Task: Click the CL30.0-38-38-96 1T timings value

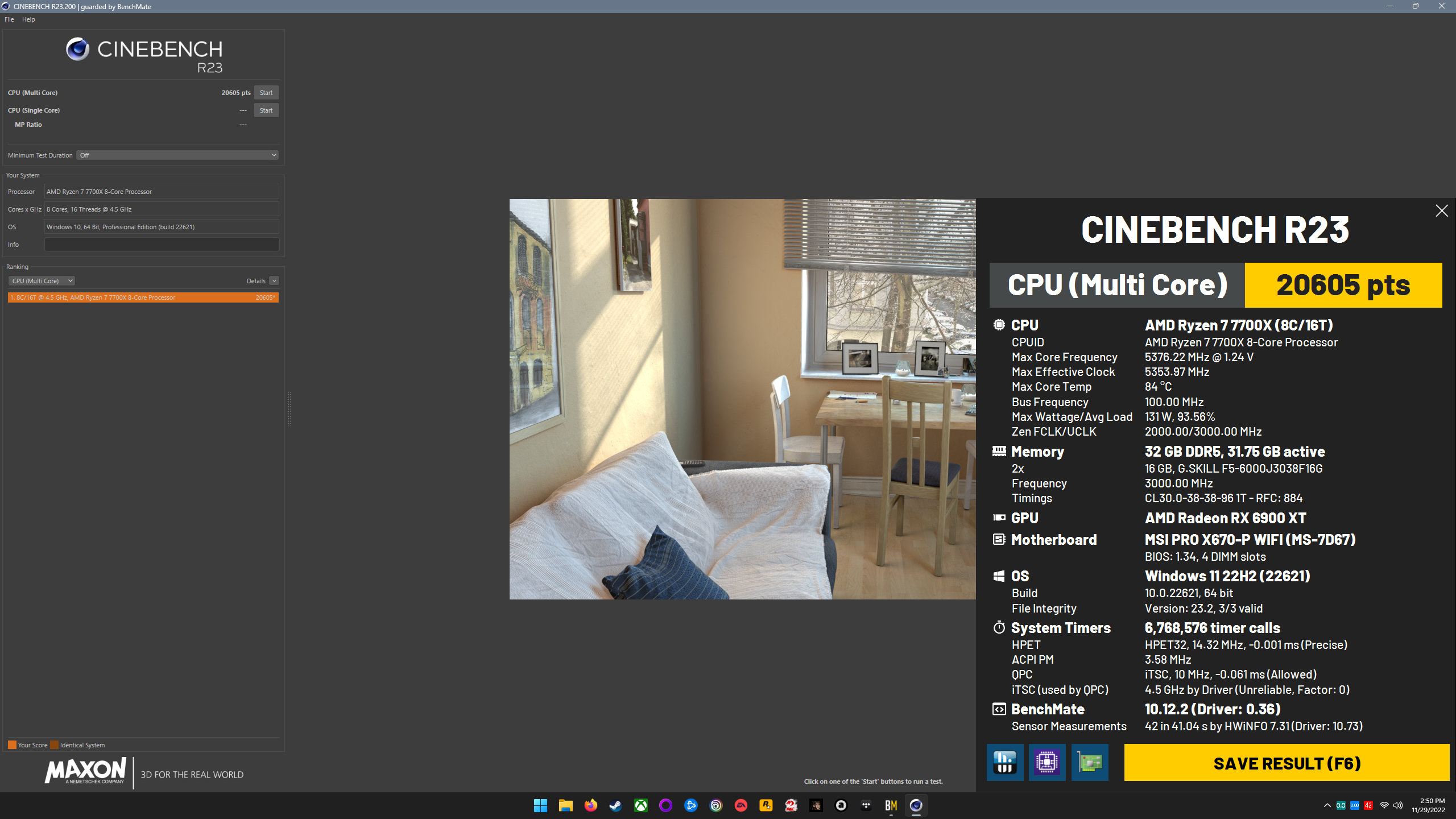Action: coord(1223,498)
